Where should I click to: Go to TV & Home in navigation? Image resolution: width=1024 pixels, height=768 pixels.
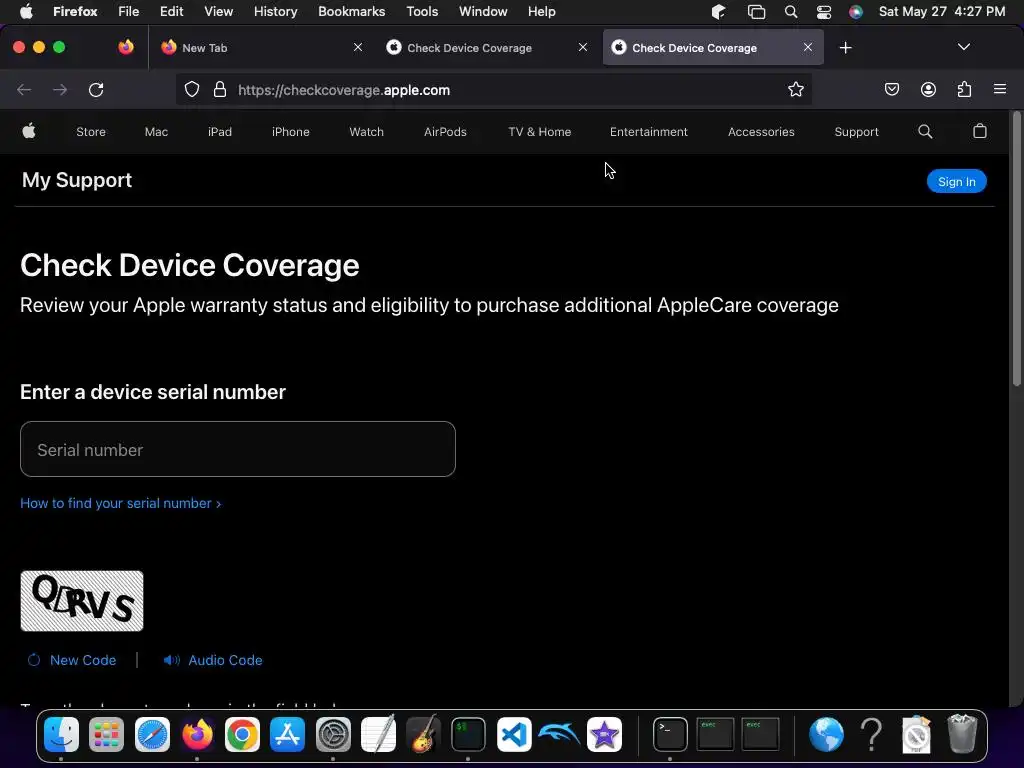pos(539,132)
